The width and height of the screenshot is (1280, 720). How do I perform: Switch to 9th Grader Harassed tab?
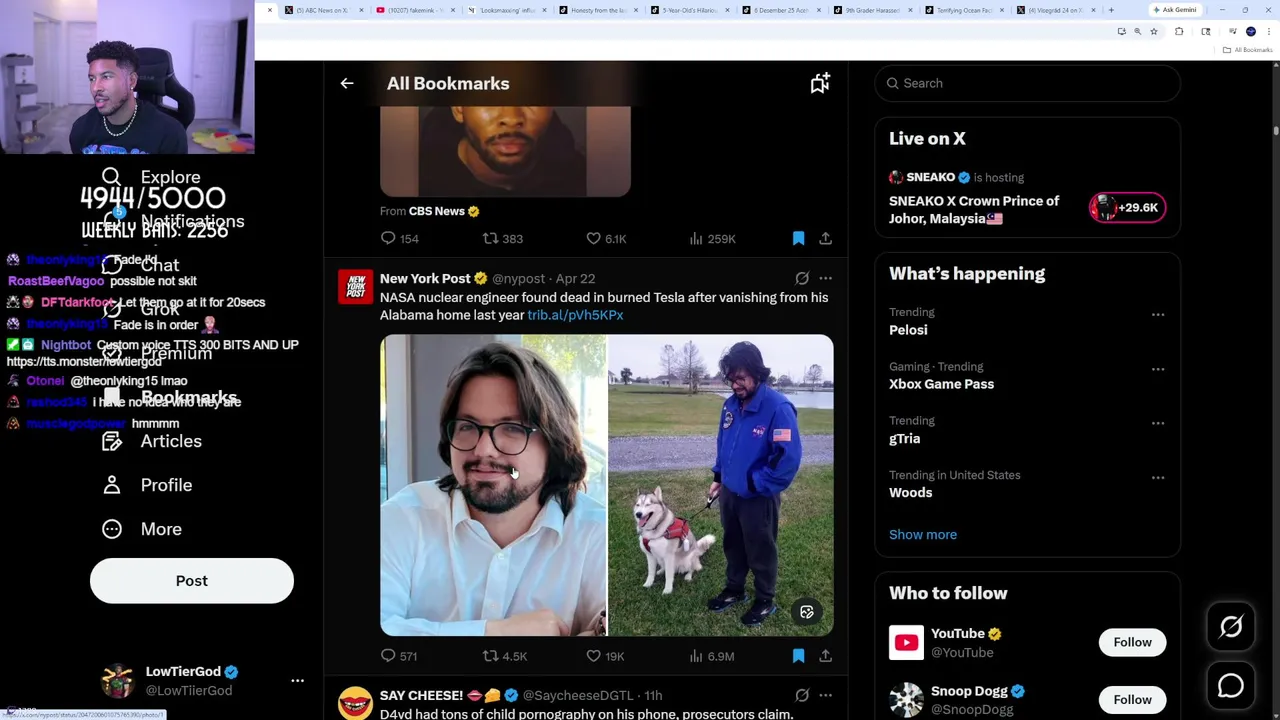(x=872, y=10)
